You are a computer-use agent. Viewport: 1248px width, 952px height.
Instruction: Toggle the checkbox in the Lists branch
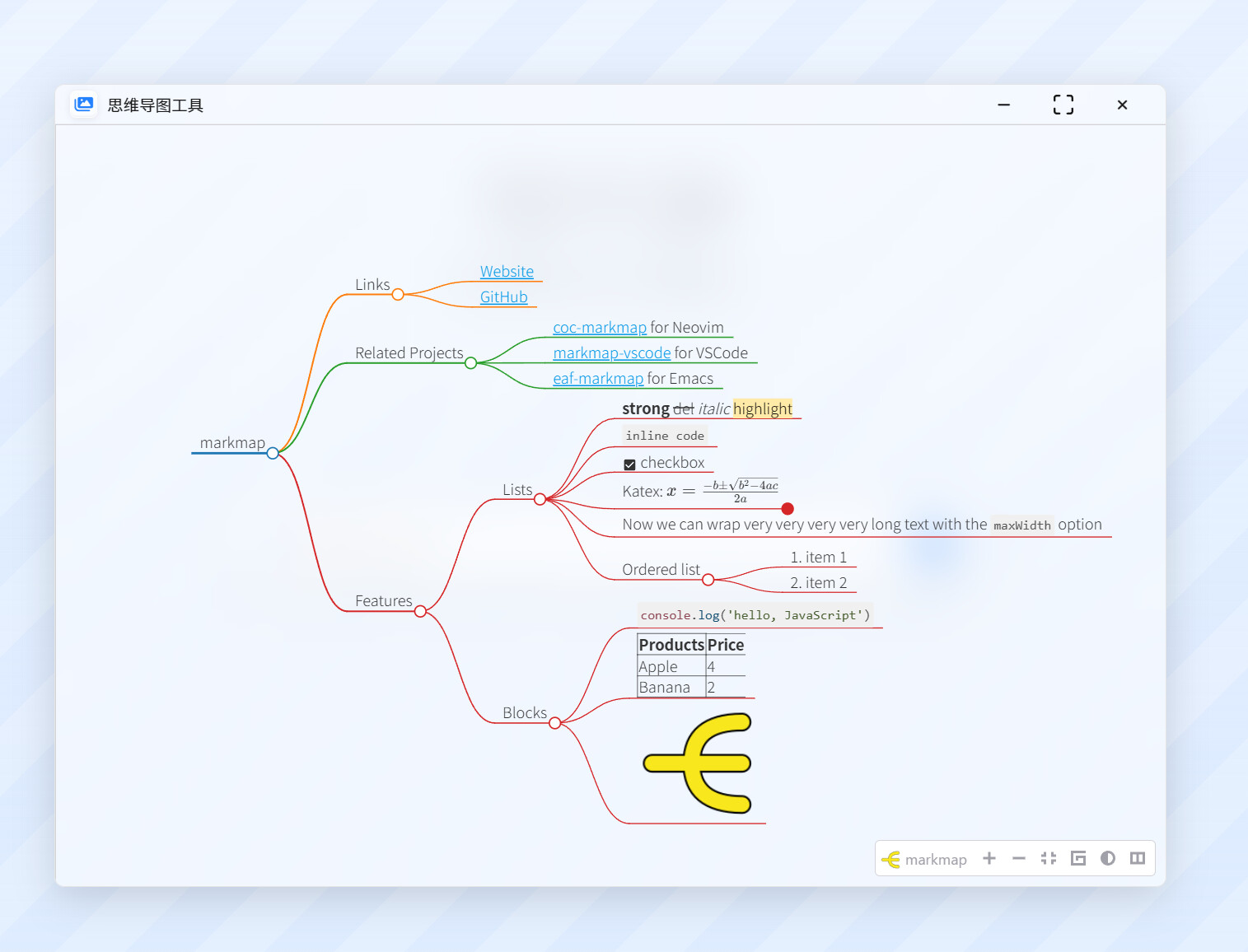pyautogui.click(x=629, y=464)
